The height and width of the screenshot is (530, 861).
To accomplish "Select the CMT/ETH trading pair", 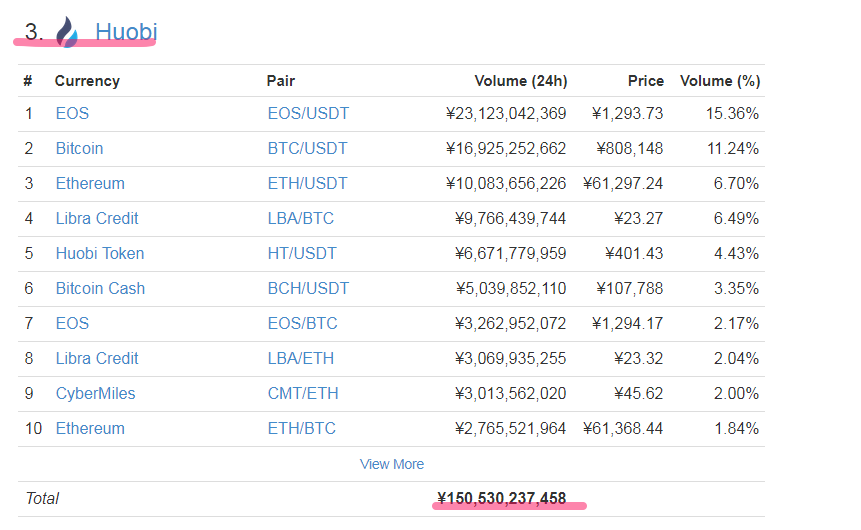I will 303,394.
